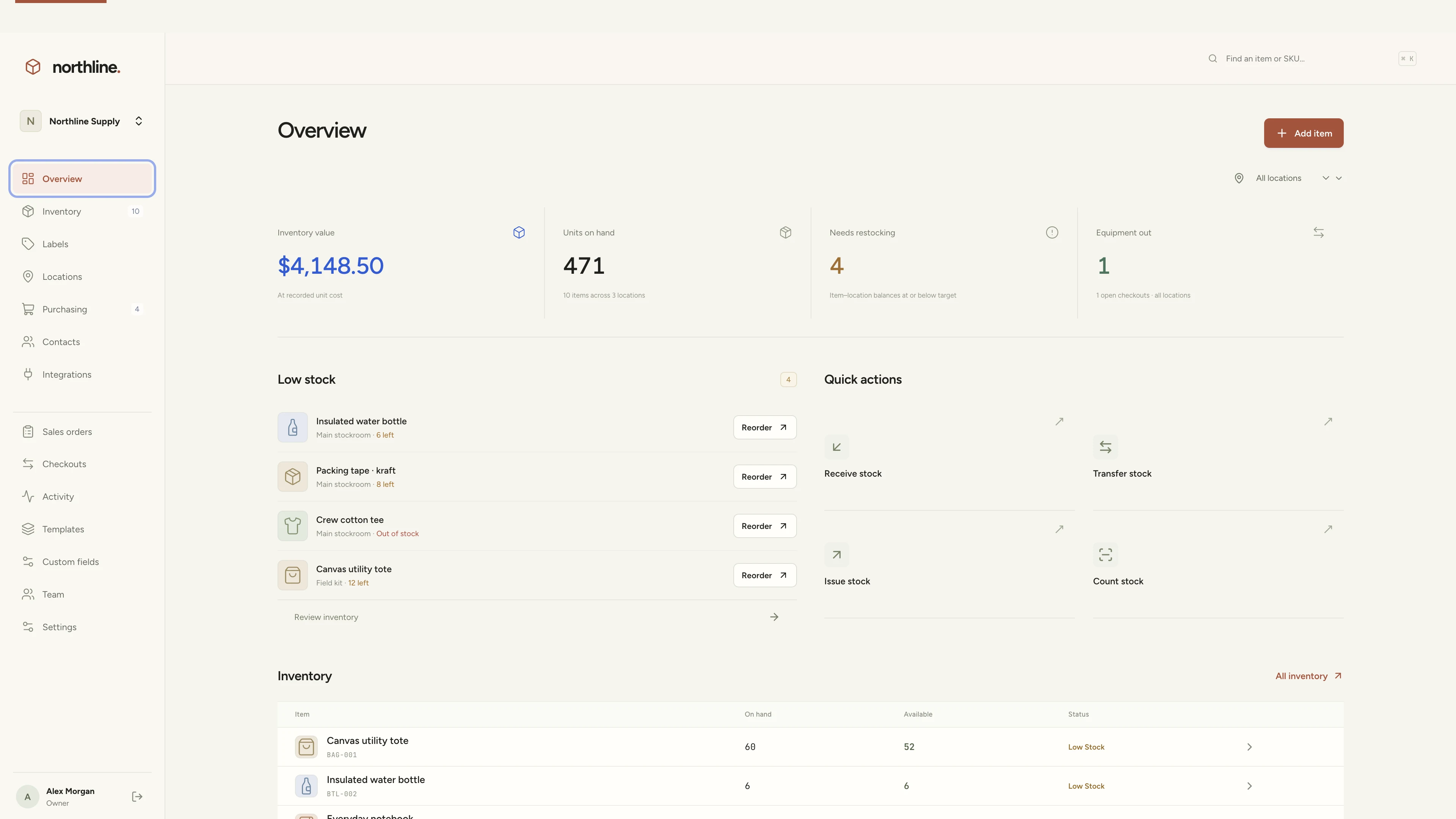Click the Transfer stock arrows icon

pos(1105,447)
